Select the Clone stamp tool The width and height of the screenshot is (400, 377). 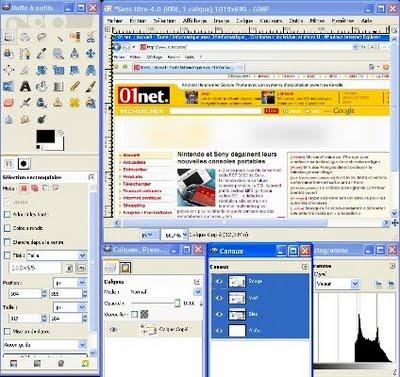click(58, 103)
